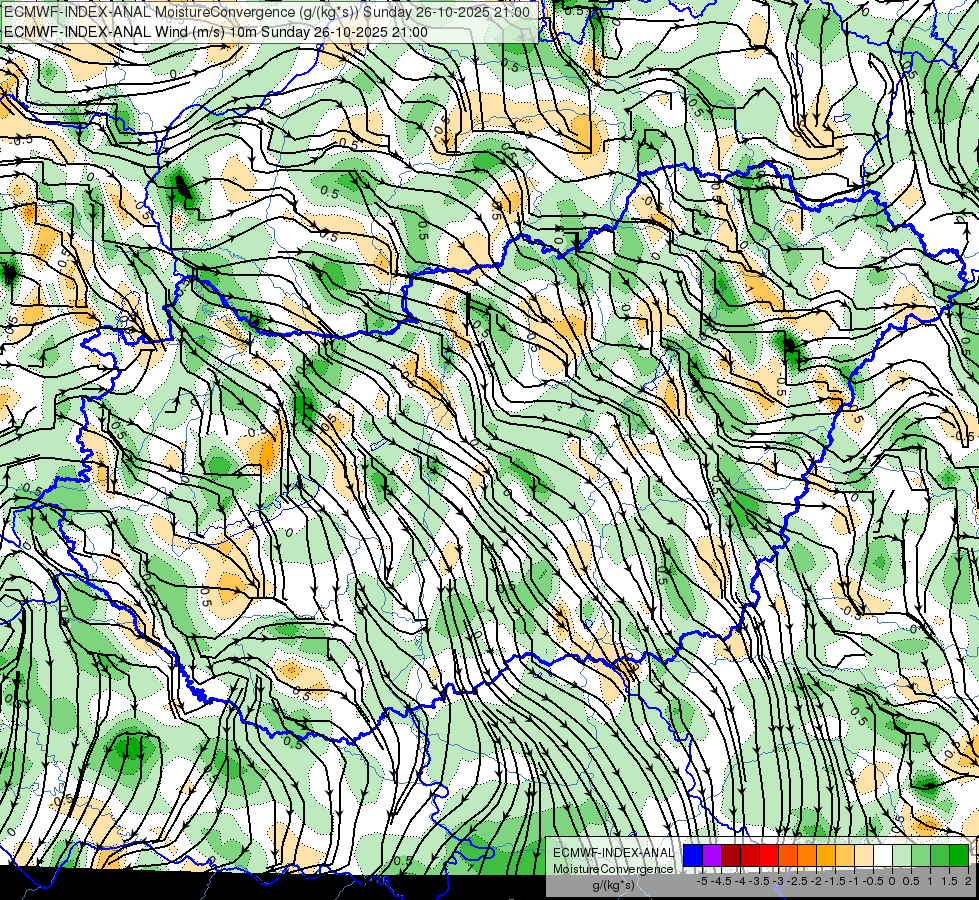The image size is (979, 900).
Task: Click the g/(kg*s) unit label in legend
Action: click(613, 885)
